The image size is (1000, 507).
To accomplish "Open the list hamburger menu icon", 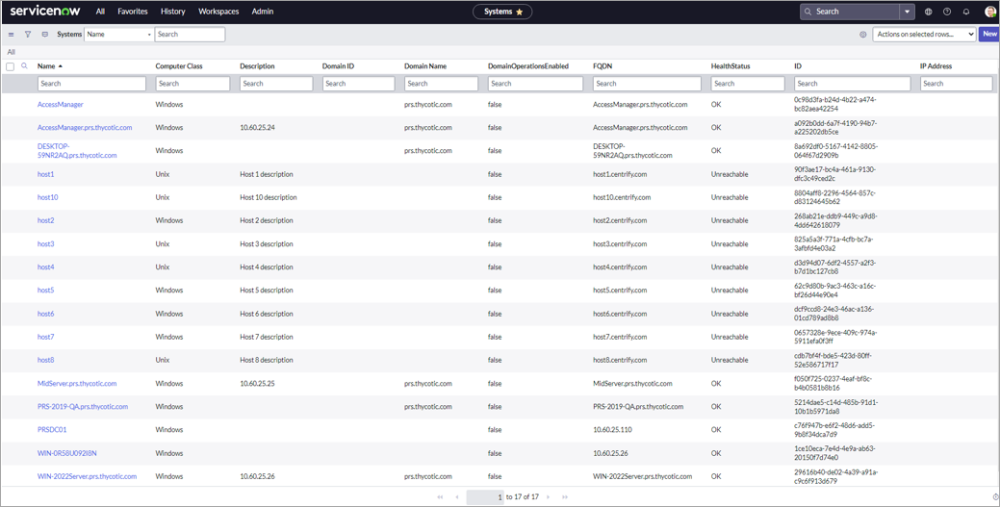I will click(11, 34).
